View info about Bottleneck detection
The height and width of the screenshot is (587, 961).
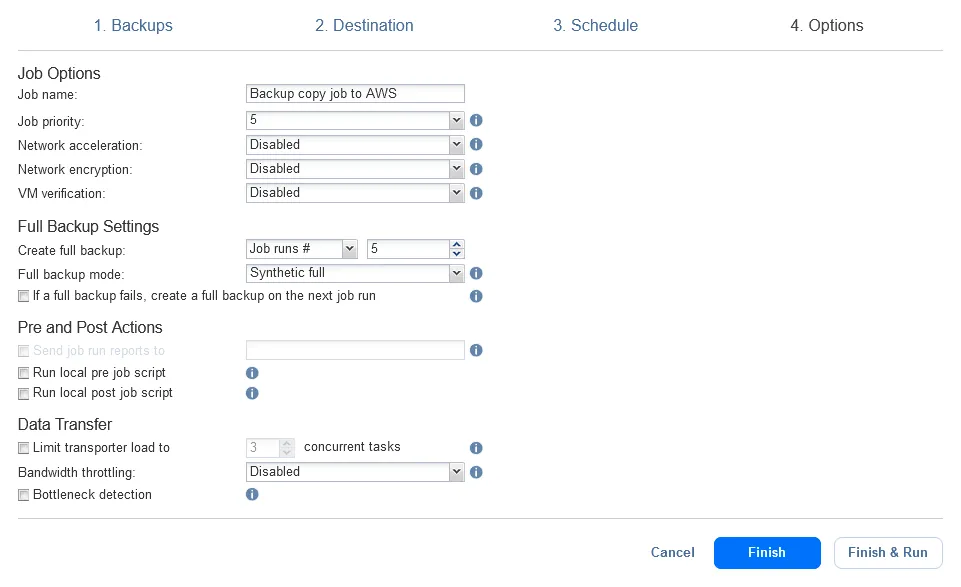point(252,494)
